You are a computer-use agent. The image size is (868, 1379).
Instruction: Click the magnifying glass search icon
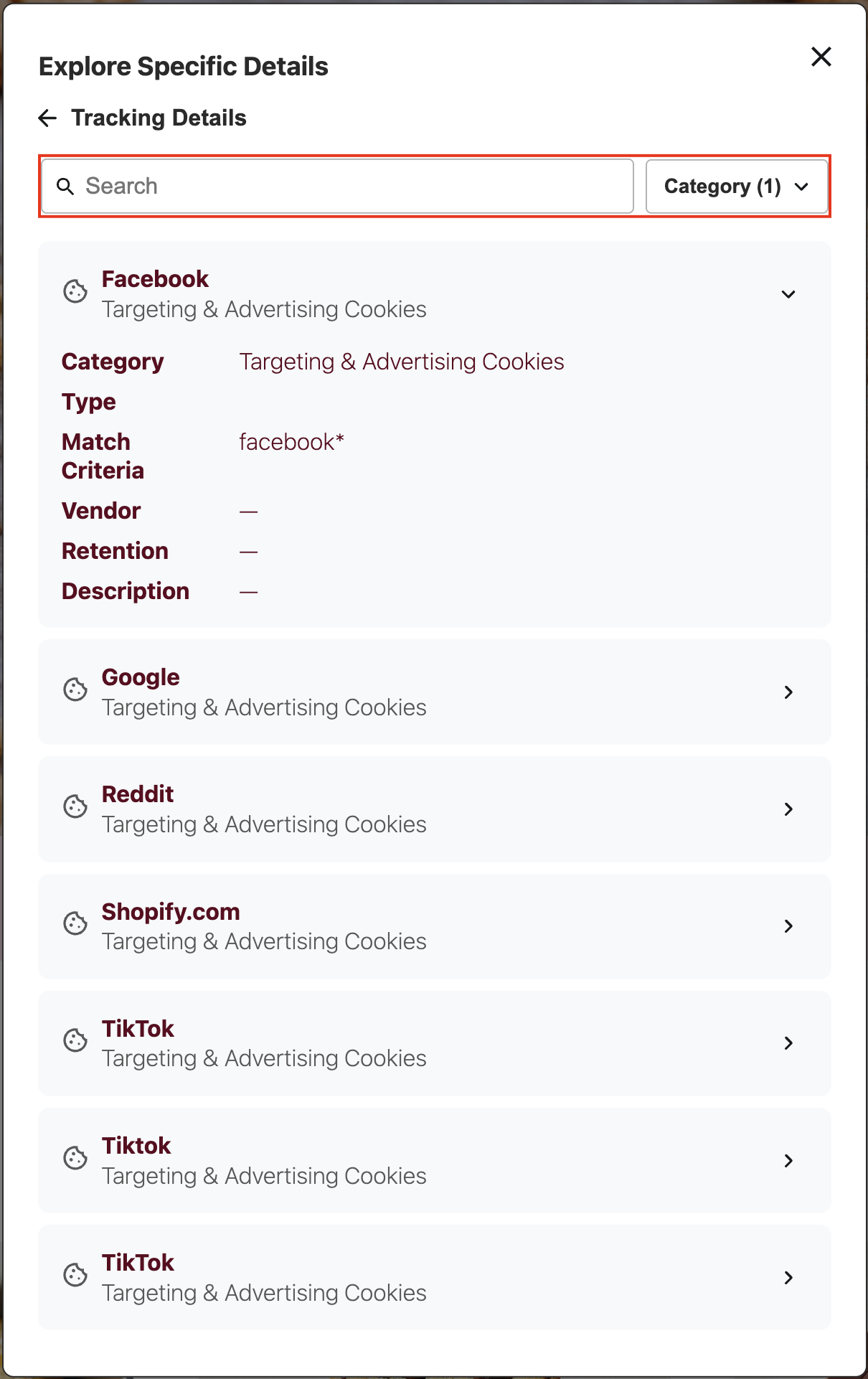[66, 186]
